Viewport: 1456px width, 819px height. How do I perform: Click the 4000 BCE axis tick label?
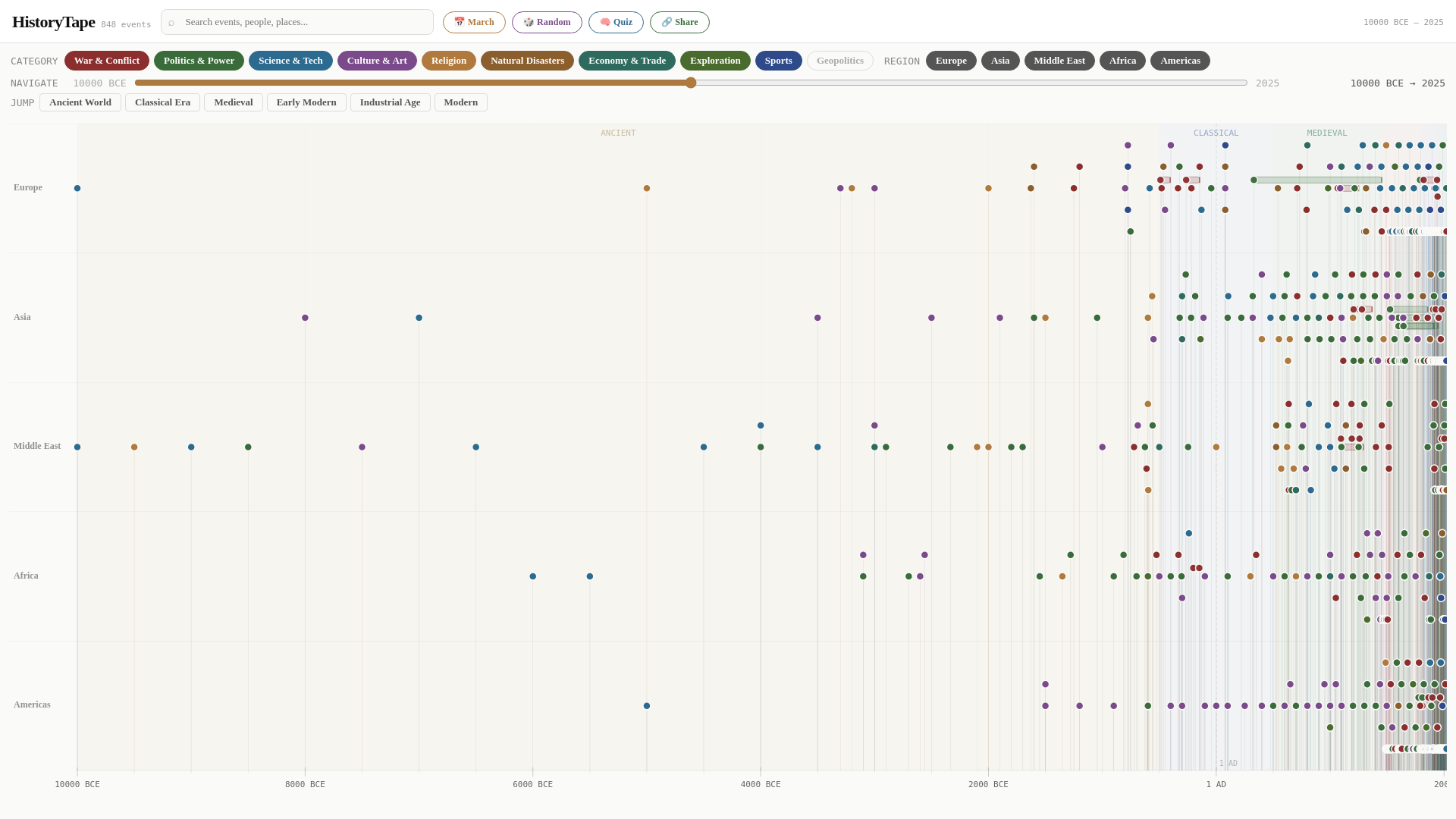pyautogui.click(x=761, y=784)
